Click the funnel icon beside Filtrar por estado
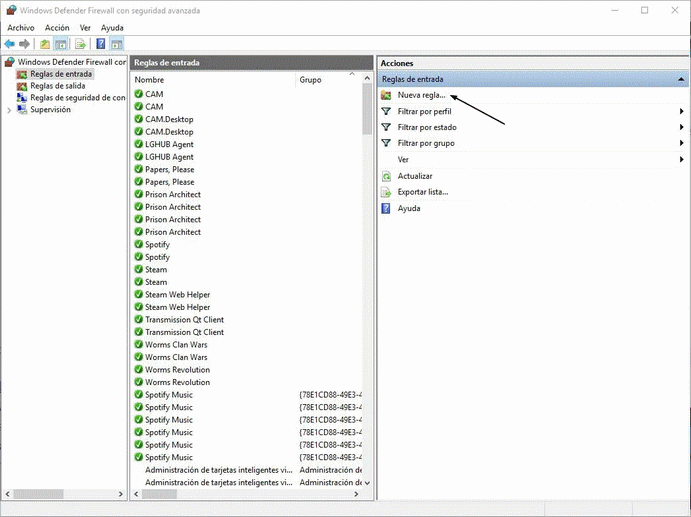The height and width of the screenshot is (517, 691). tap(386, 127)
